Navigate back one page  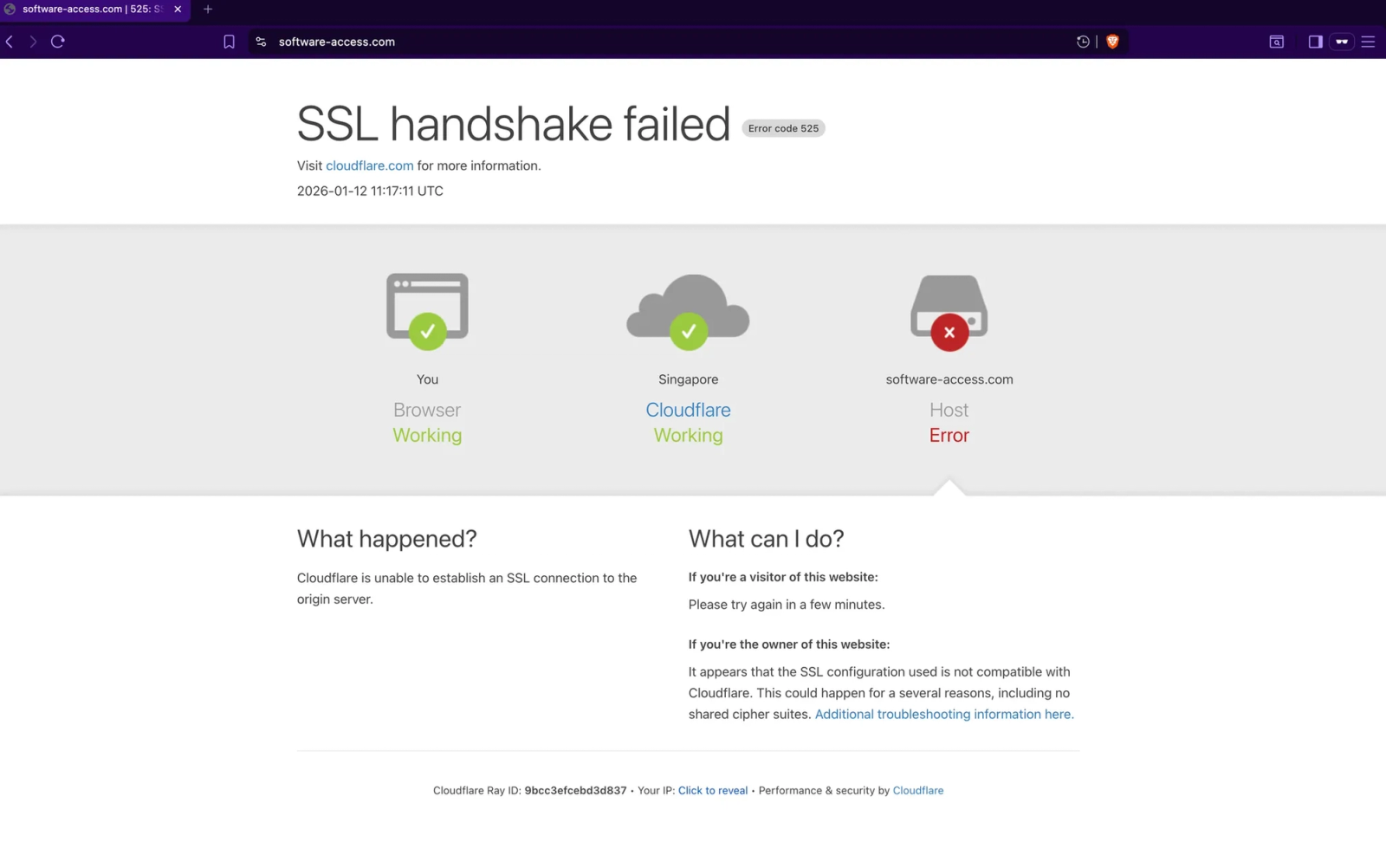coord(9,41)
